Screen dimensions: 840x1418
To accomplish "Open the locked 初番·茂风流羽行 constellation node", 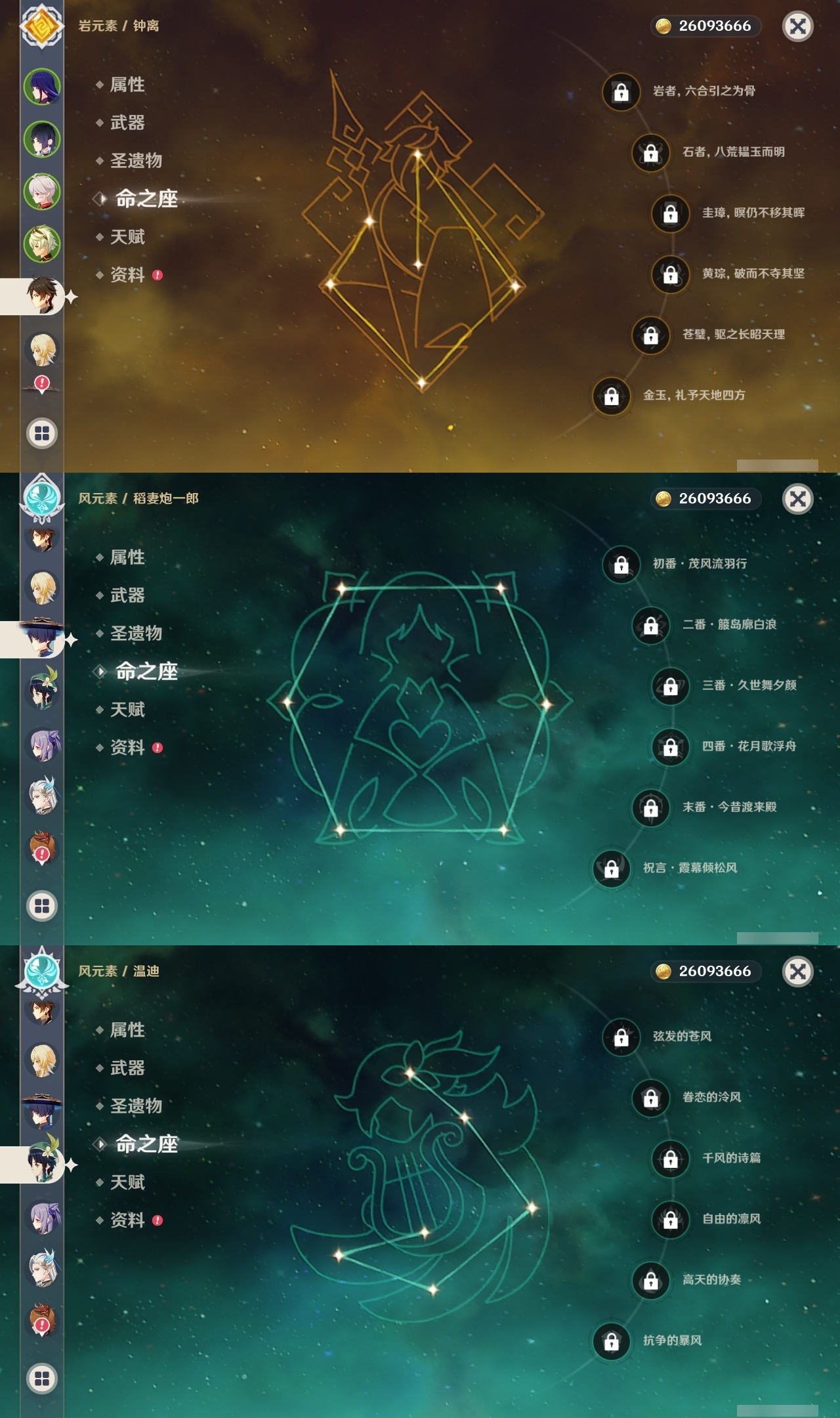I will 621,564.
